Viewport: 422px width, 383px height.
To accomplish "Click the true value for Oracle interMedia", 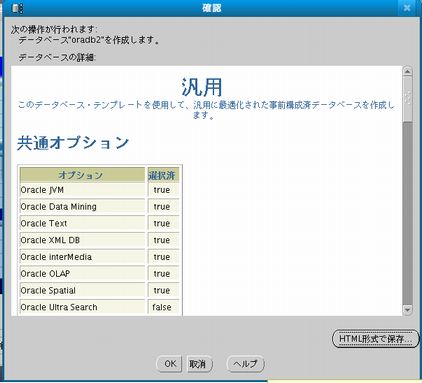I will tap(163, 257).
